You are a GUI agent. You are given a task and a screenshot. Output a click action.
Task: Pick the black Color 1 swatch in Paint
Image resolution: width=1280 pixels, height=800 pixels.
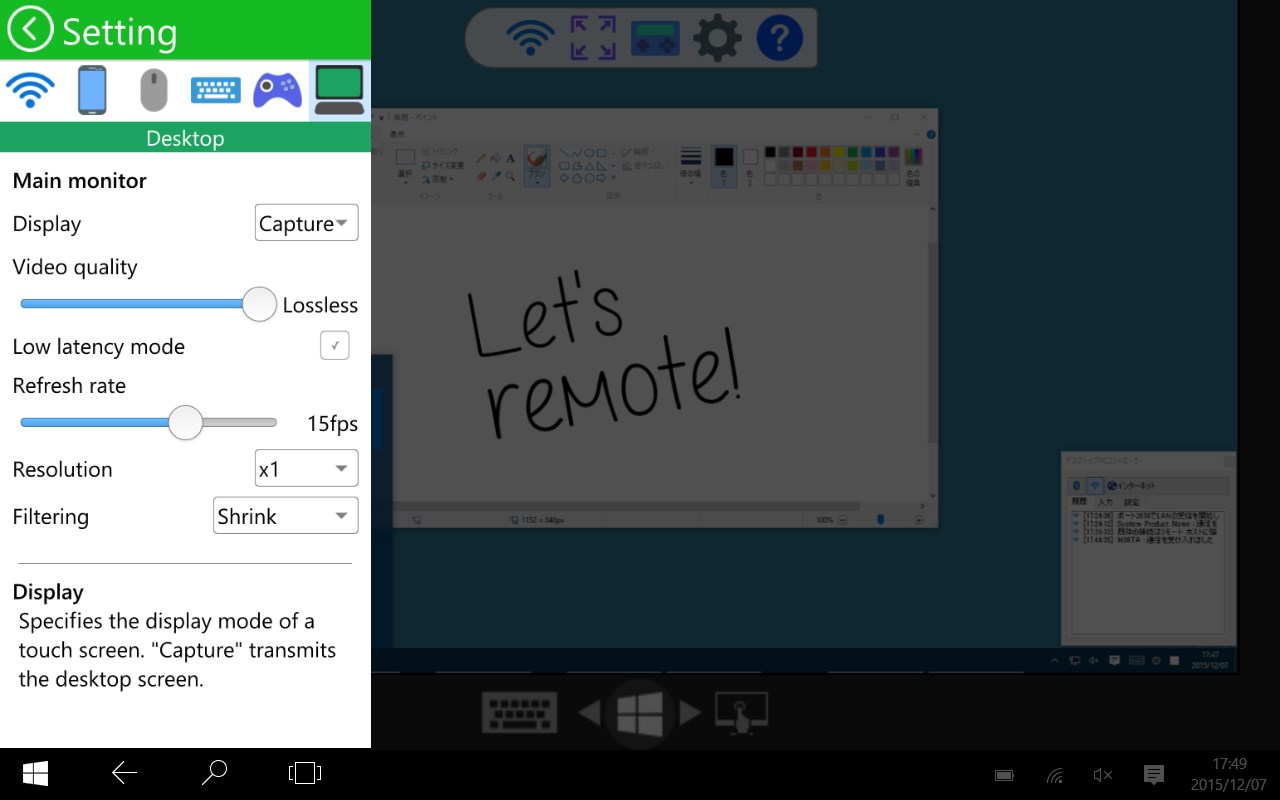724,165
